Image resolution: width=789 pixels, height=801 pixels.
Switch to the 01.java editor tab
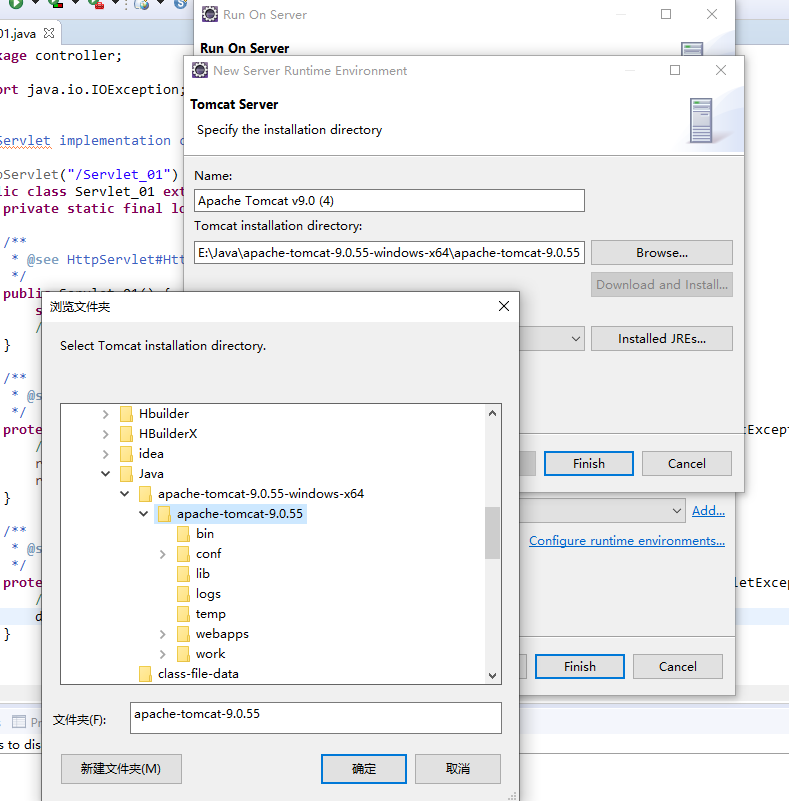(x=18, y=34)
